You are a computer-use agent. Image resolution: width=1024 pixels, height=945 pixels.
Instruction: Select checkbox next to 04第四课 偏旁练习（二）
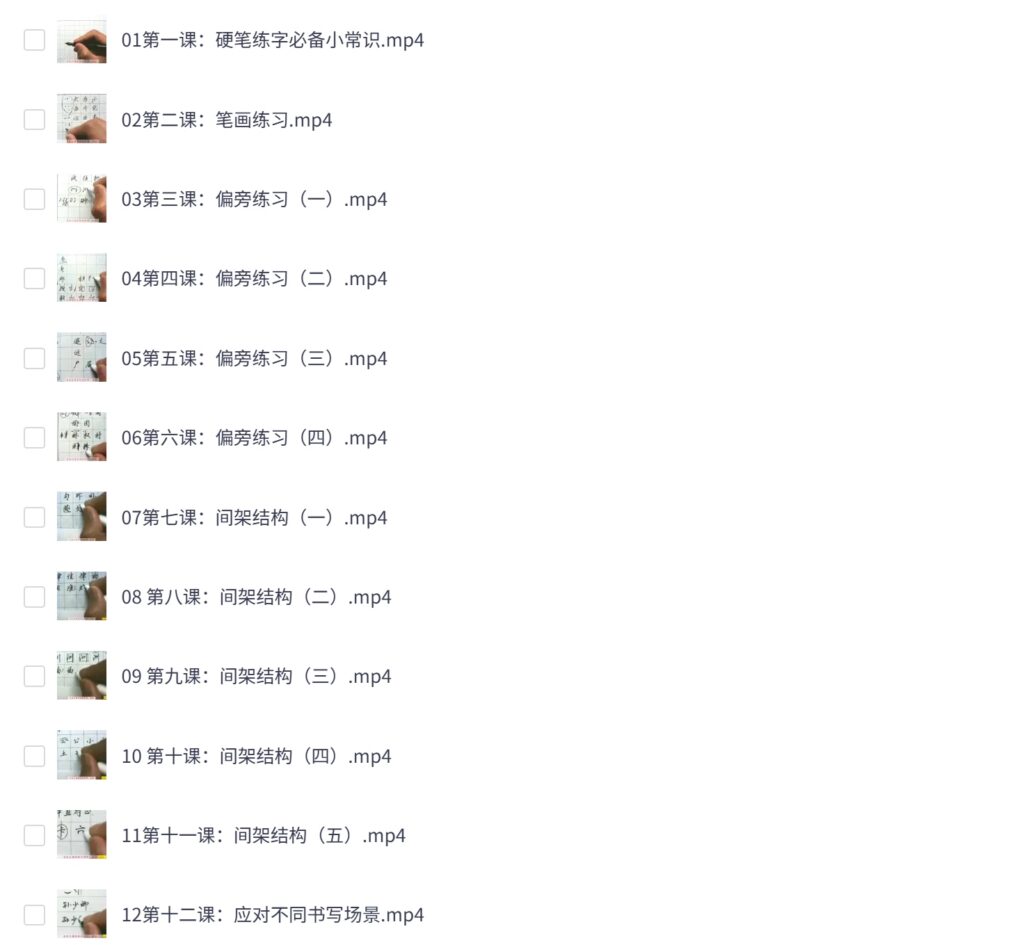35,279
